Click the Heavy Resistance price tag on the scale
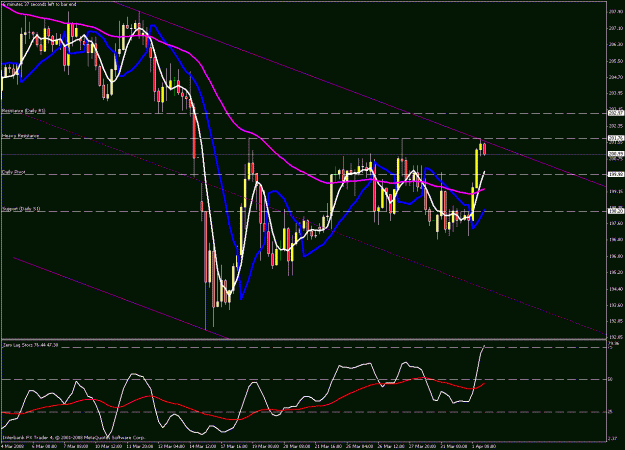625x450 pixels. pos(616,138)
